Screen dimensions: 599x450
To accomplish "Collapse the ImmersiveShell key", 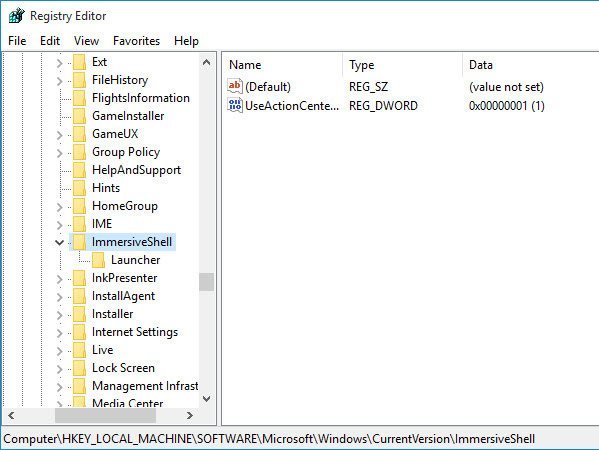I will point(59,242).
